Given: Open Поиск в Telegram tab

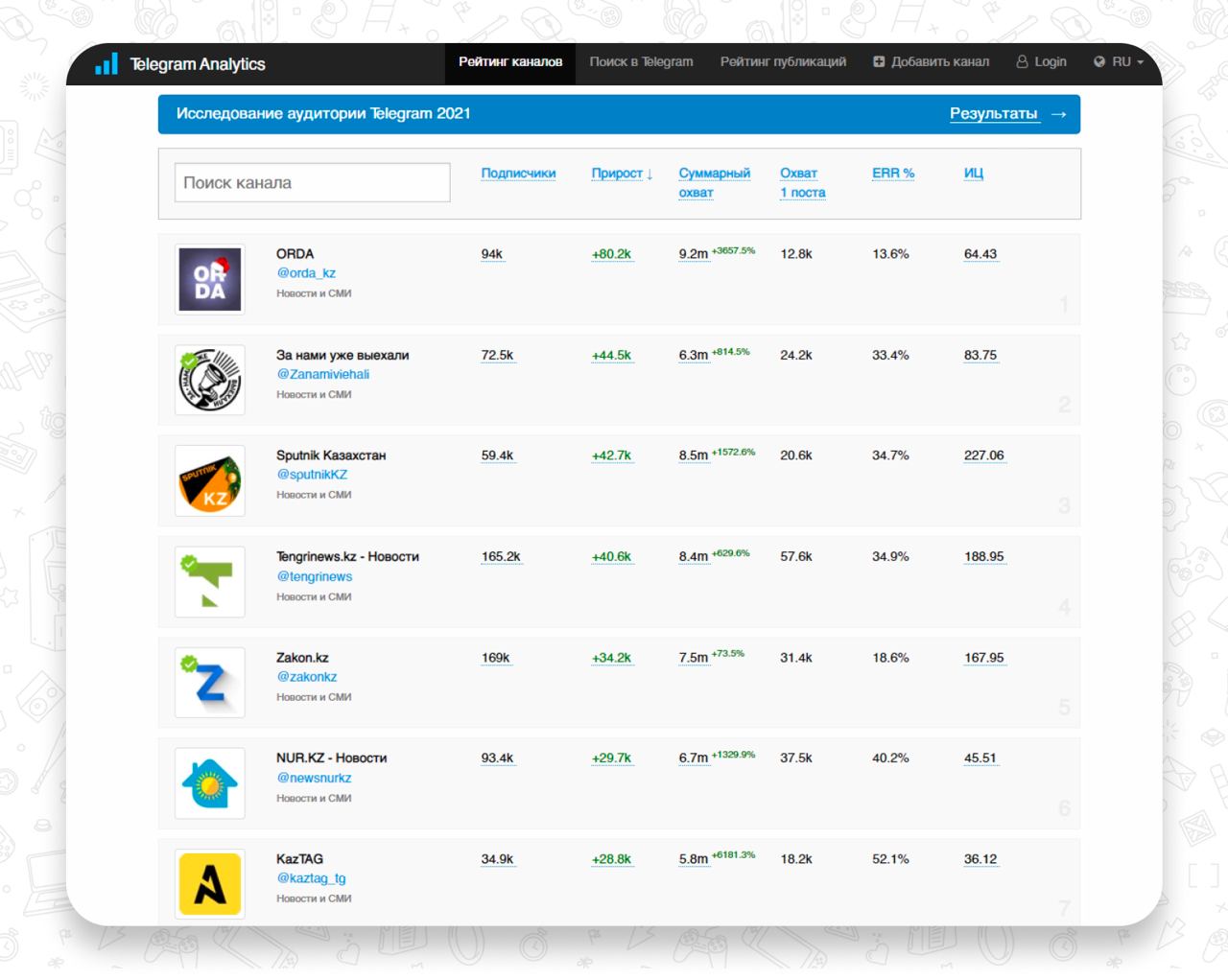Looking at the screenshot, I should click(x=641, y=62).
